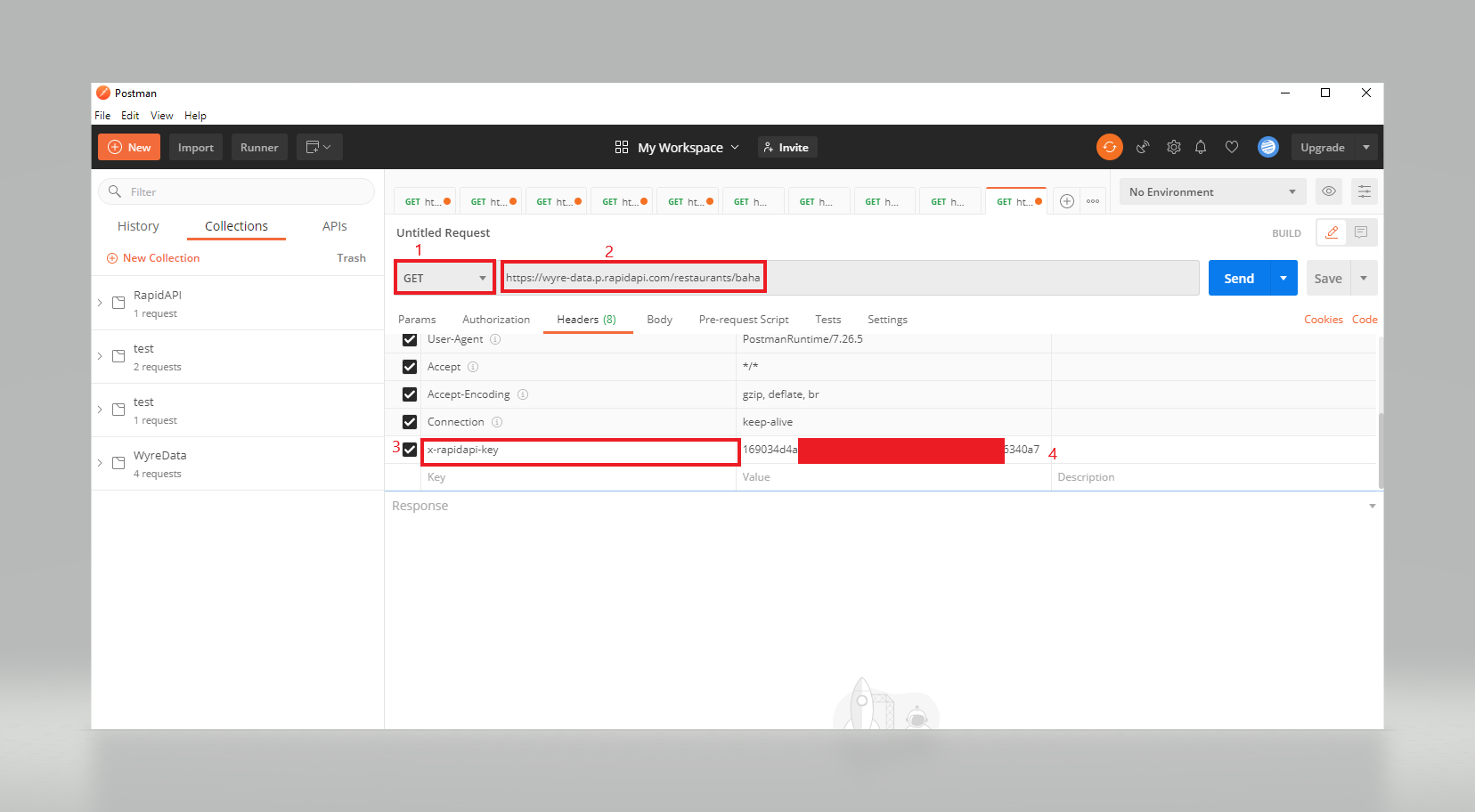Click the New Collection link
This screenshot has height=812, width=1475.
(153, 258)
